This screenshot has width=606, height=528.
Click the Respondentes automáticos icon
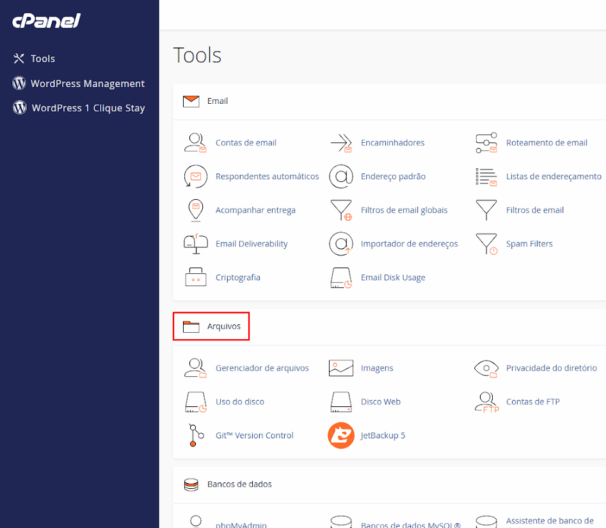195,177
